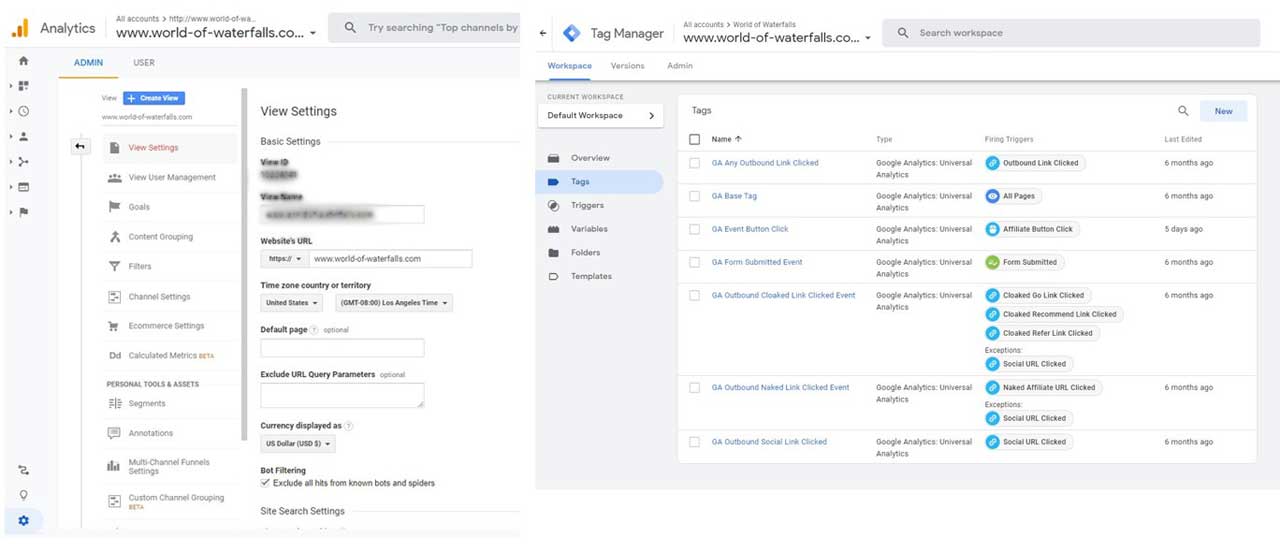Image resolution: width=1280 pixels, height=552 pixels.
Task: Toggle the select-all checkbox in Tags header
Action: pyautogui.click(x=695, y=139)
